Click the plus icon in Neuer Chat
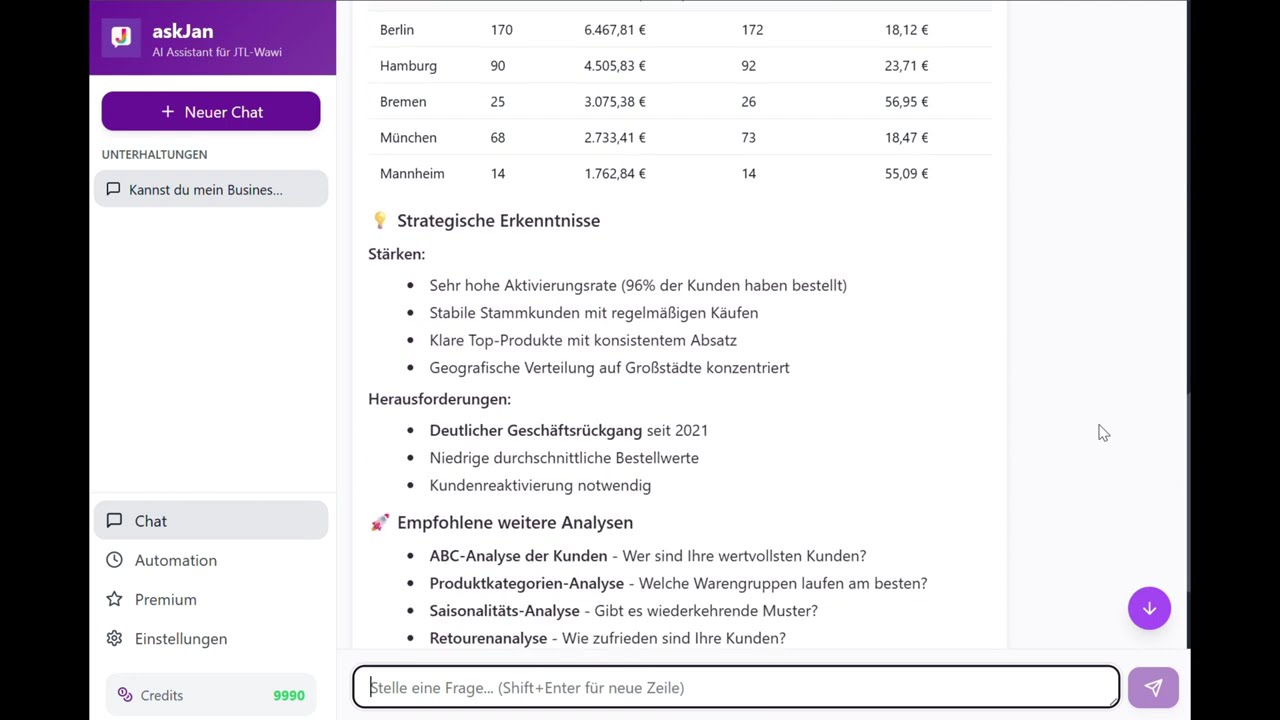Image resolution: width=1280 pixels, height=720 pixels. click(168, 112)
